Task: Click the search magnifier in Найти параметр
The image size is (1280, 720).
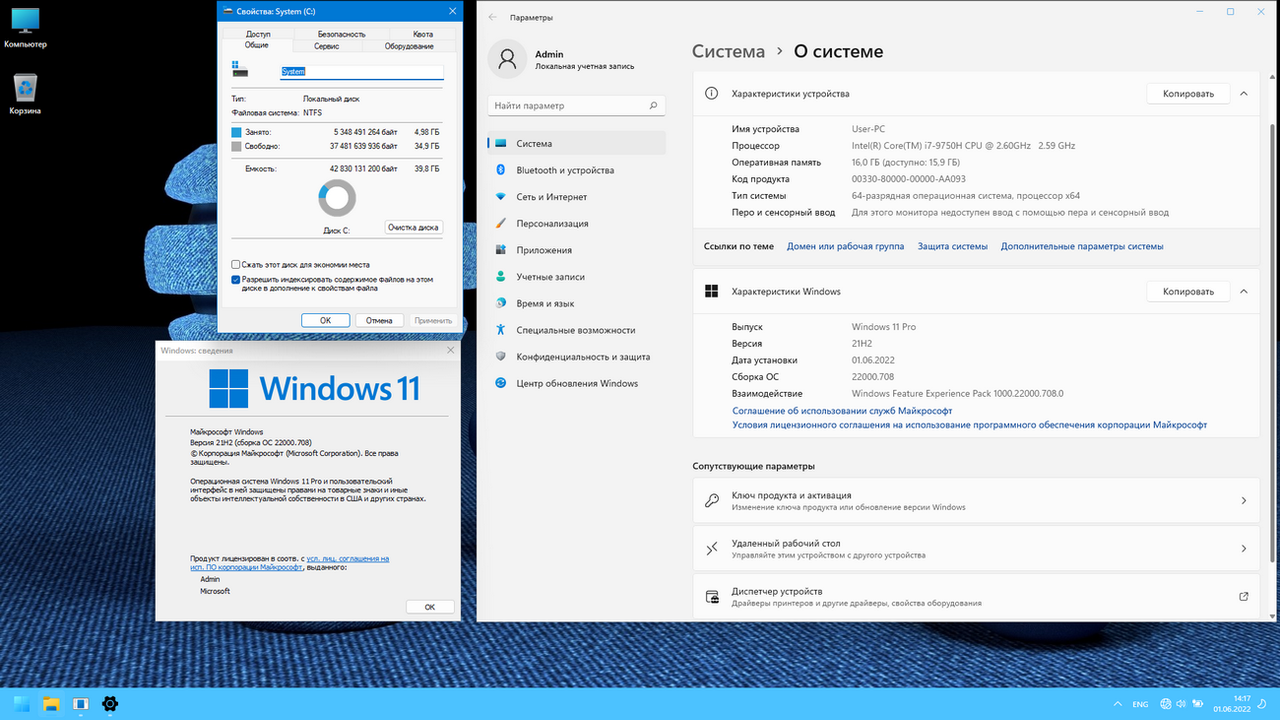Action: pos(653,105)
